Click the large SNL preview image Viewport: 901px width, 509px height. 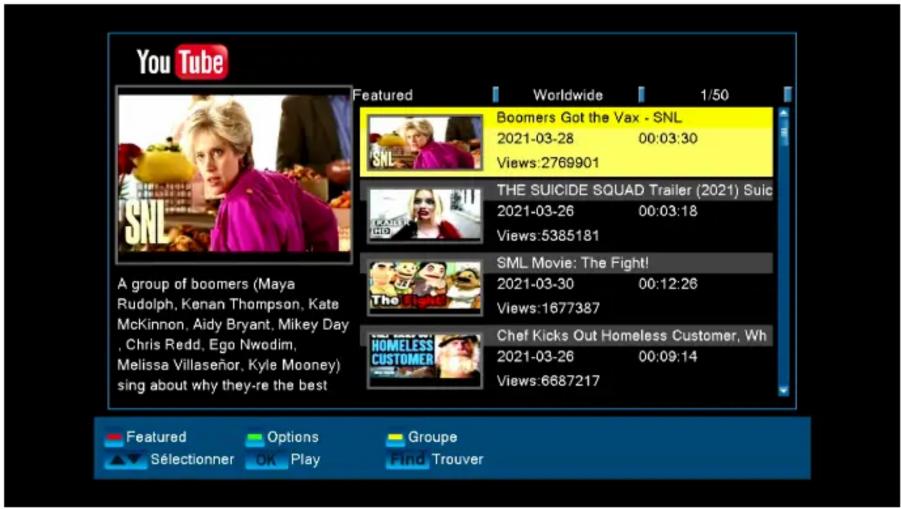pos(234,174)
